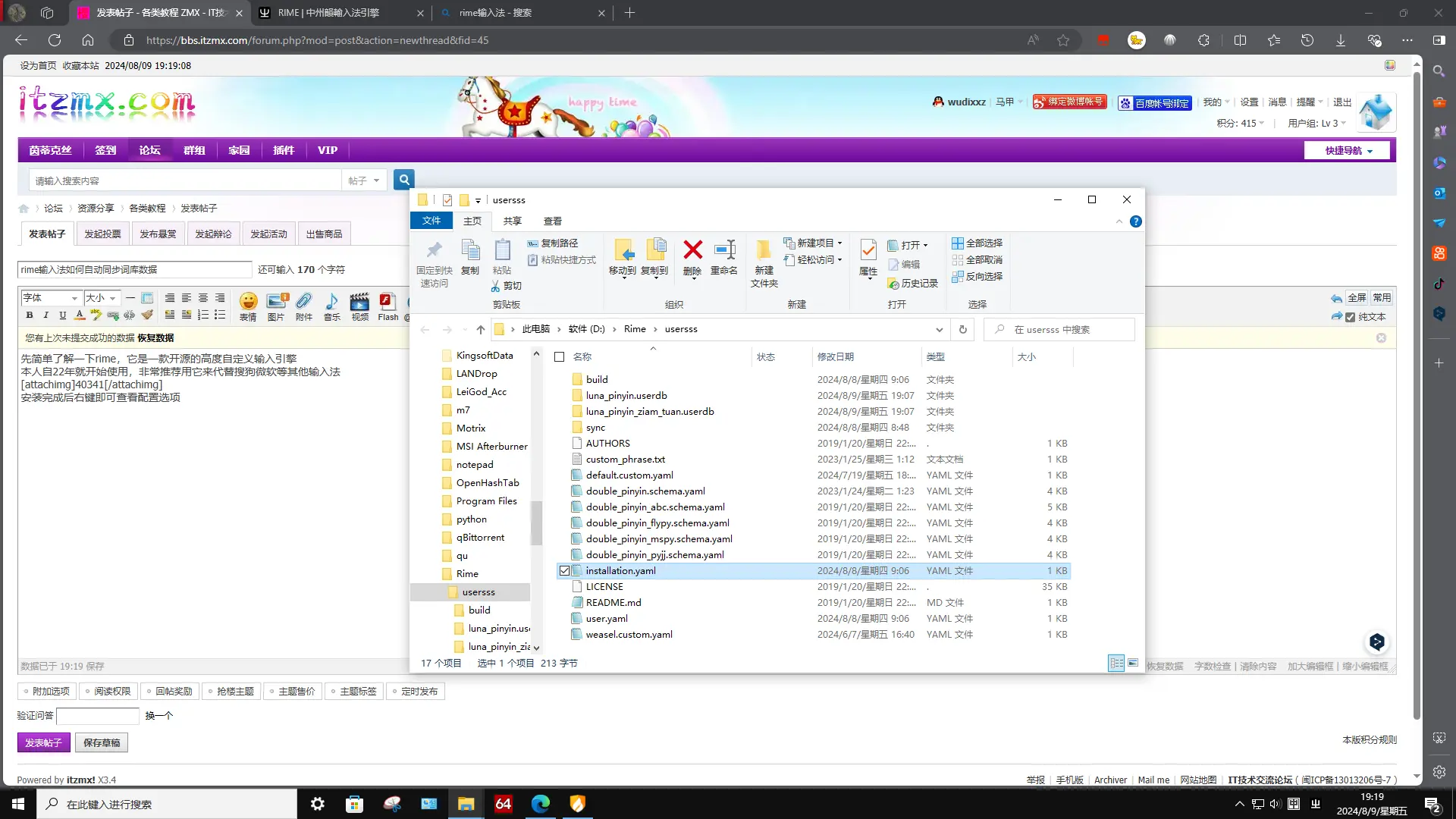Screen dimensions: 1456x819
Task: Expand the 打开 dropdown in Explorer ribbon
Action: [x=925, y=246]
